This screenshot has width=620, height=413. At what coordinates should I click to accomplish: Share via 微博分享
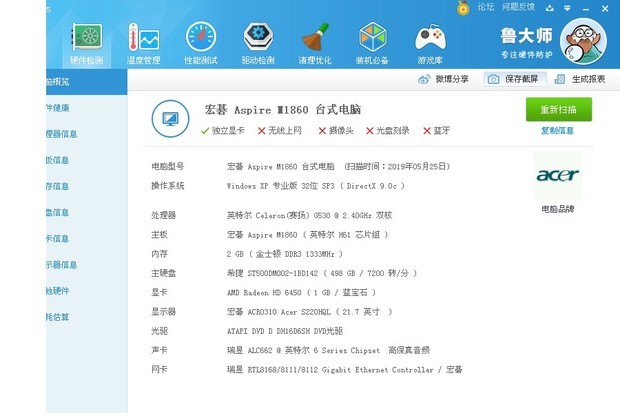443,79
